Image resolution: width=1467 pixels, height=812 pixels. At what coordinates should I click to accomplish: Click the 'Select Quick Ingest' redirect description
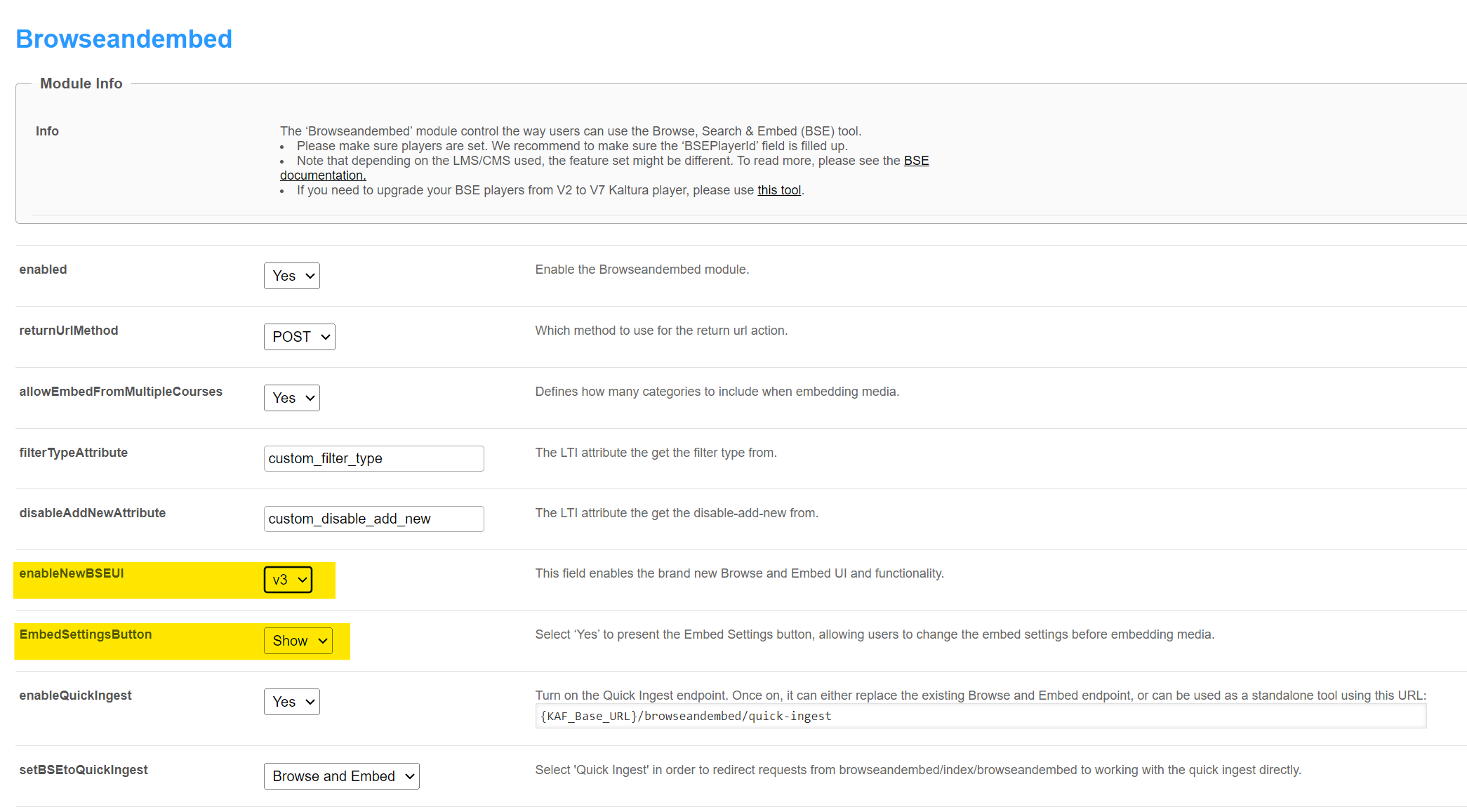pos(918,770)
